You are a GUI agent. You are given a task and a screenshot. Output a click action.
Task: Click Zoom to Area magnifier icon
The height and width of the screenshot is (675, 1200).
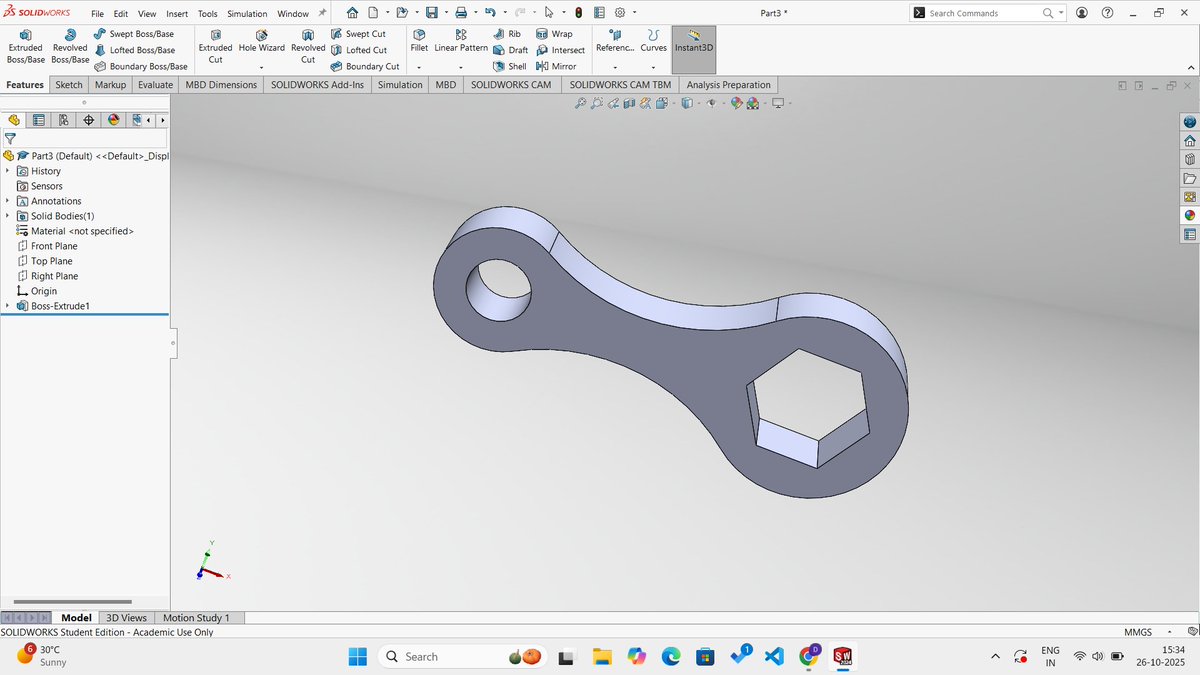597,103
